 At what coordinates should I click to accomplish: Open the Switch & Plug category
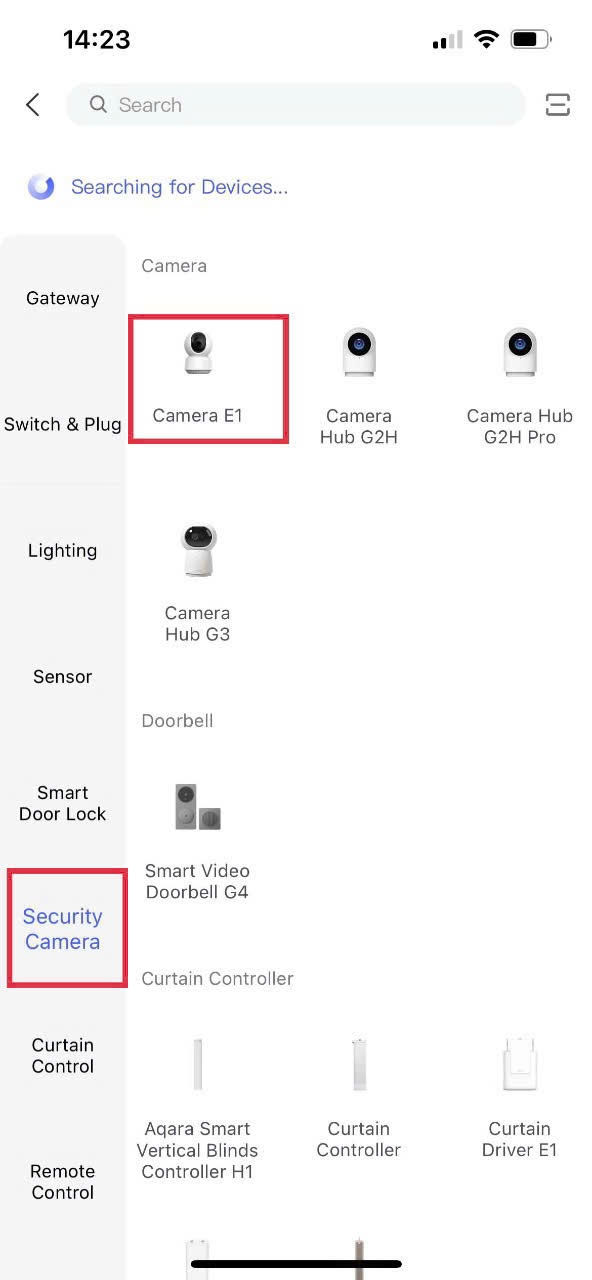(62, 424)
